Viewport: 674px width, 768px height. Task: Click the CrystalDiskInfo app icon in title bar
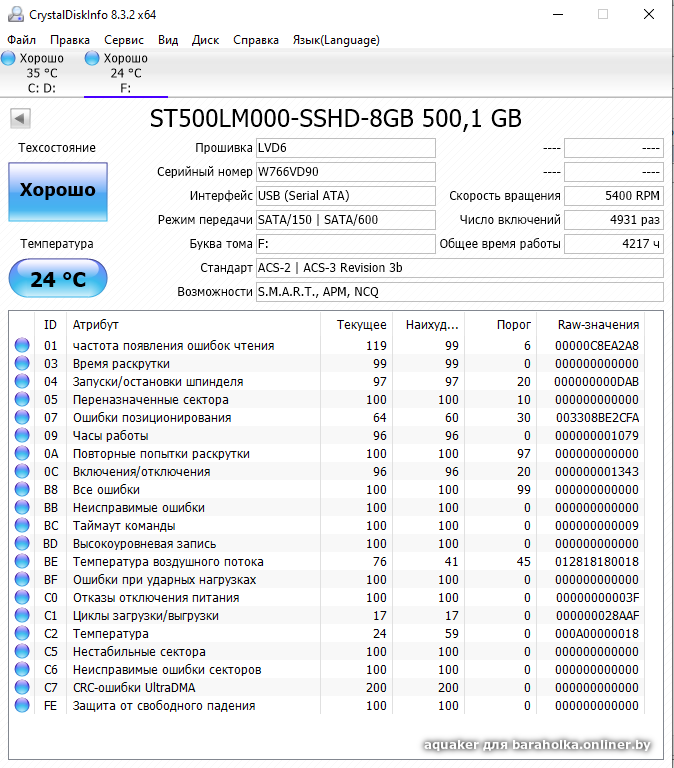[15, 14]
